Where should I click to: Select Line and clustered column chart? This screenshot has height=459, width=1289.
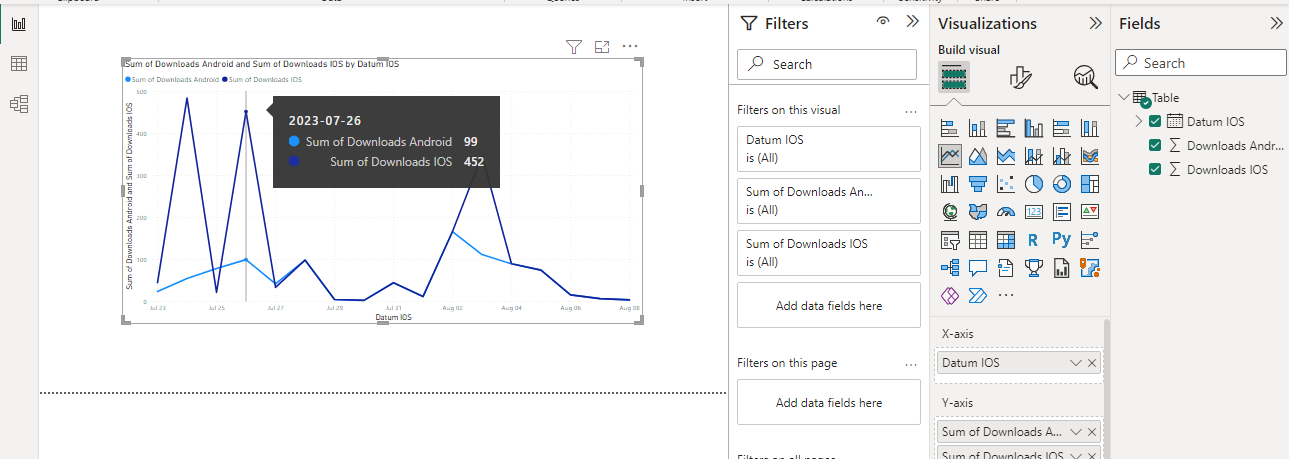coord(1062,156)
